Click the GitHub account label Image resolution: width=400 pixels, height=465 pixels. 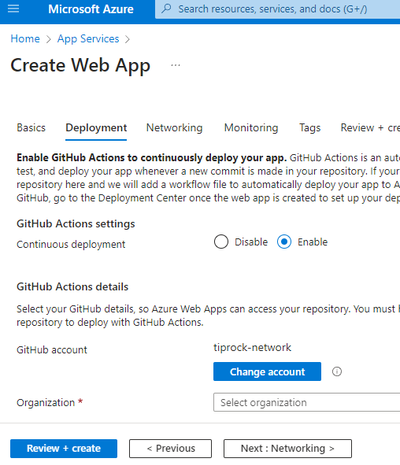(x=52, y=350)
